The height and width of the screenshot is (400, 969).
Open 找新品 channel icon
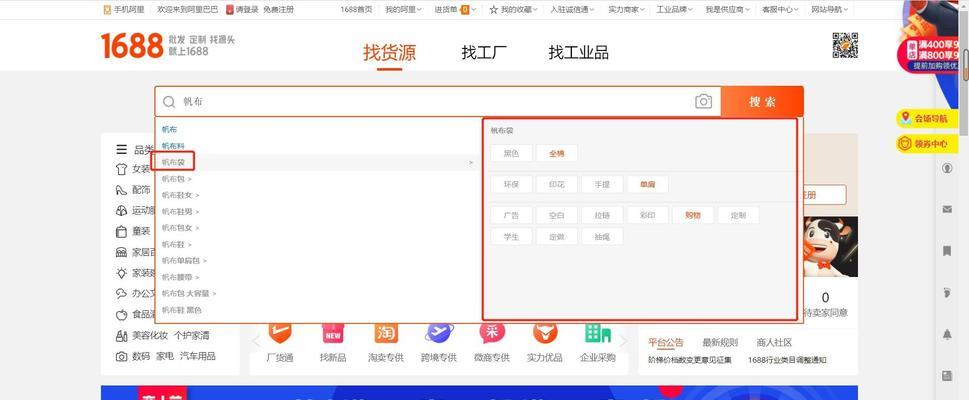coord(332,333)
